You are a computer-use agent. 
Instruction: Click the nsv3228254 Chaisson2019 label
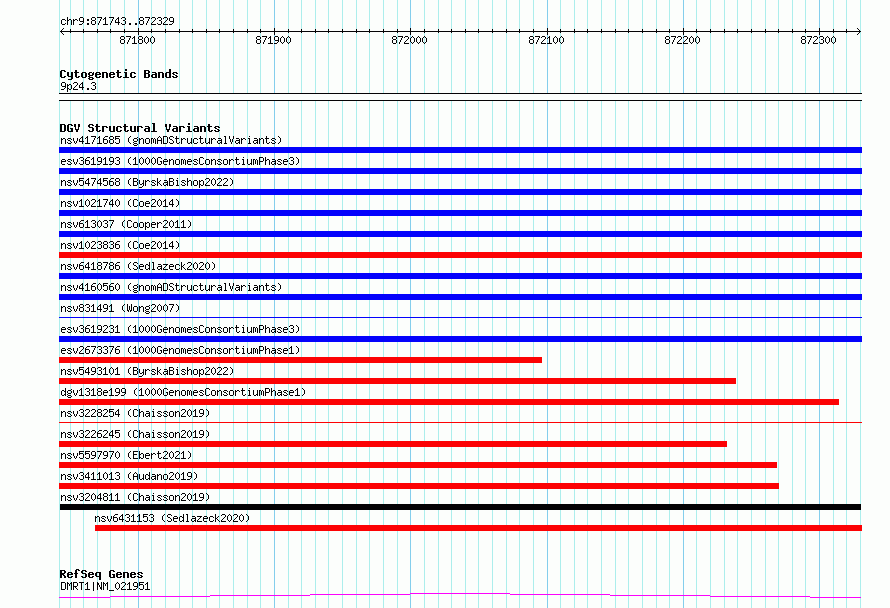[x=135, y=413]
